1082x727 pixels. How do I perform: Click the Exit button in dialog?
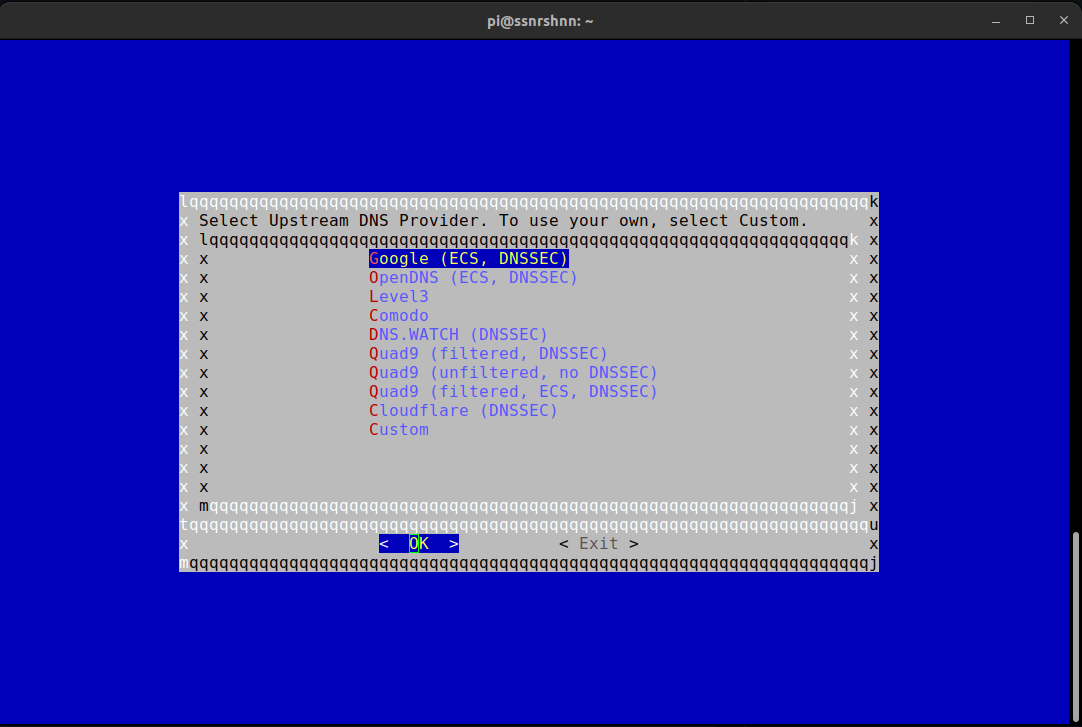click(598, 543)
